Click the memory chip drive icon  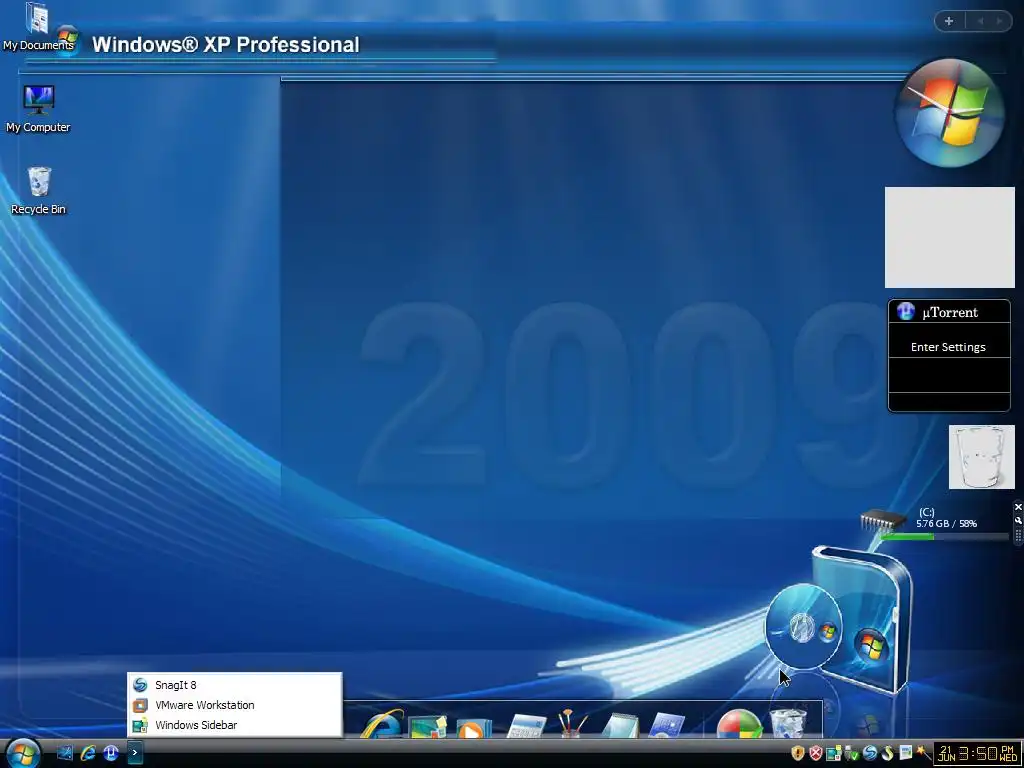pos(883,520)
